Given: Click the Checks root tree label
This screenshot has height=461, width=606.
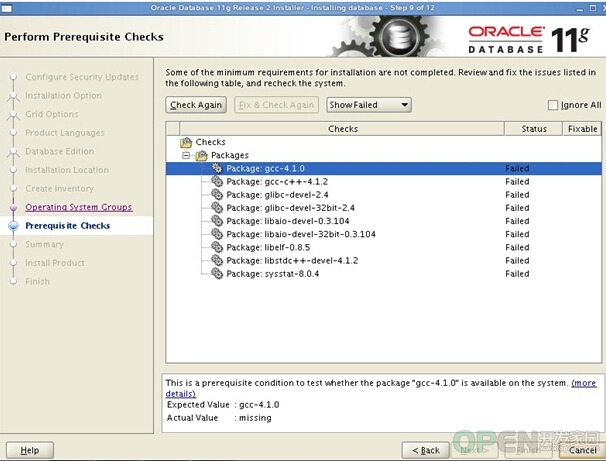Looking at the screenshot, I should point(210,142).
